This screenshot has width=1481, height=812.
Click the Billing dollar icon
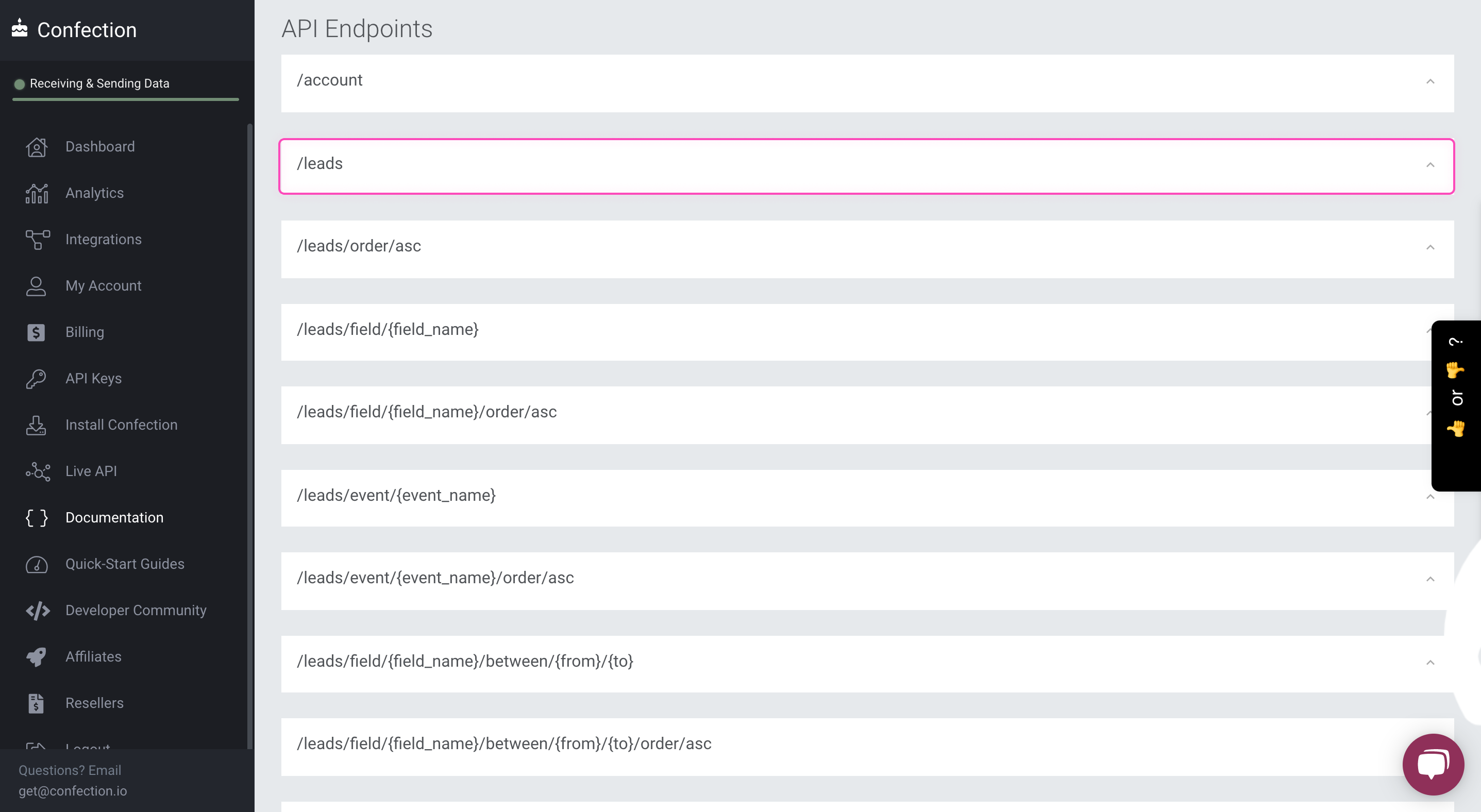(36, 333)
